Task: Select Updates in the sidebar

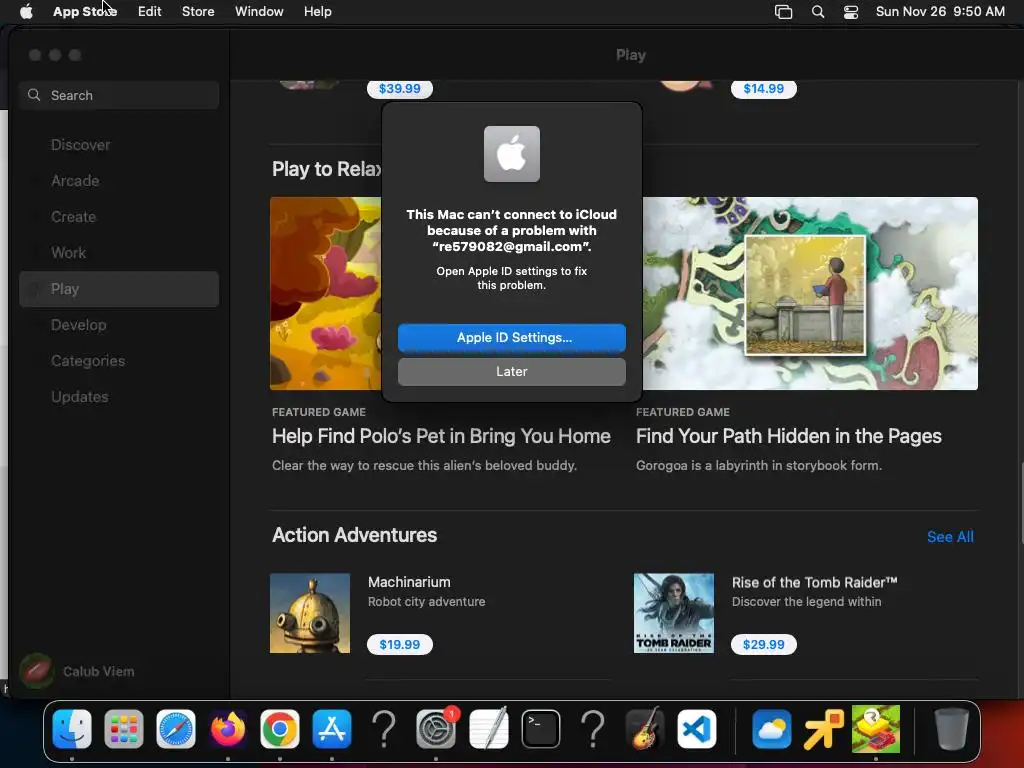Action: click(x=119, y=396)
